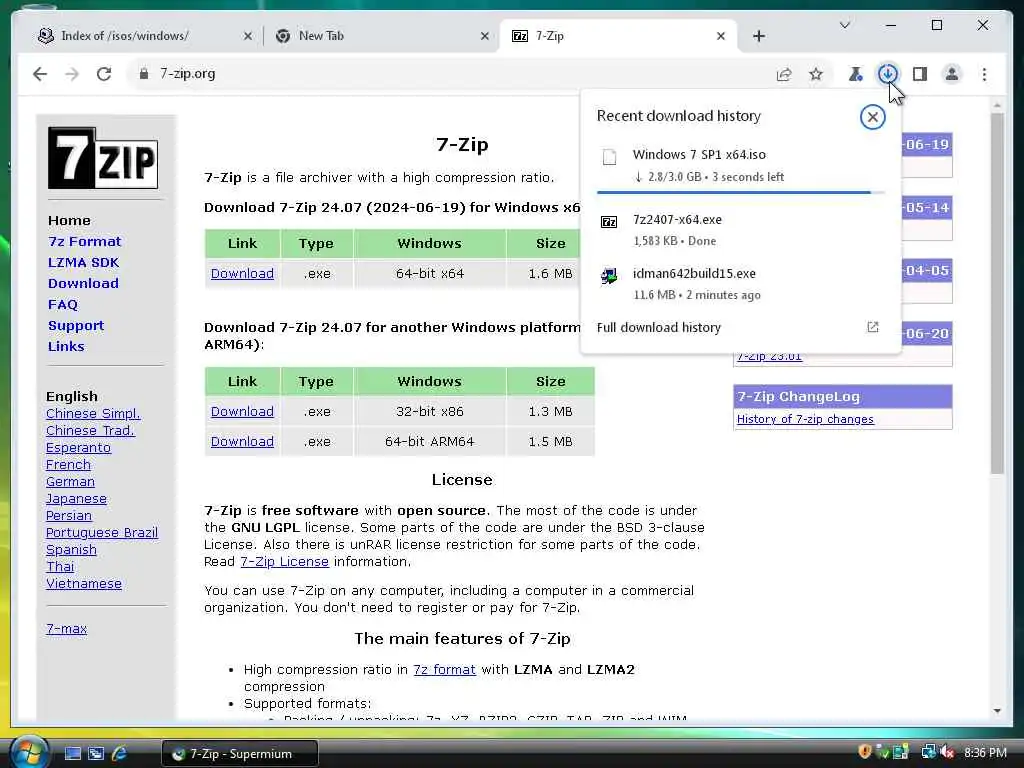Screen dimensions: 1024x768
Task: Open the profile avatar icon
Action: pyautogui.click(x=952, y=74)
